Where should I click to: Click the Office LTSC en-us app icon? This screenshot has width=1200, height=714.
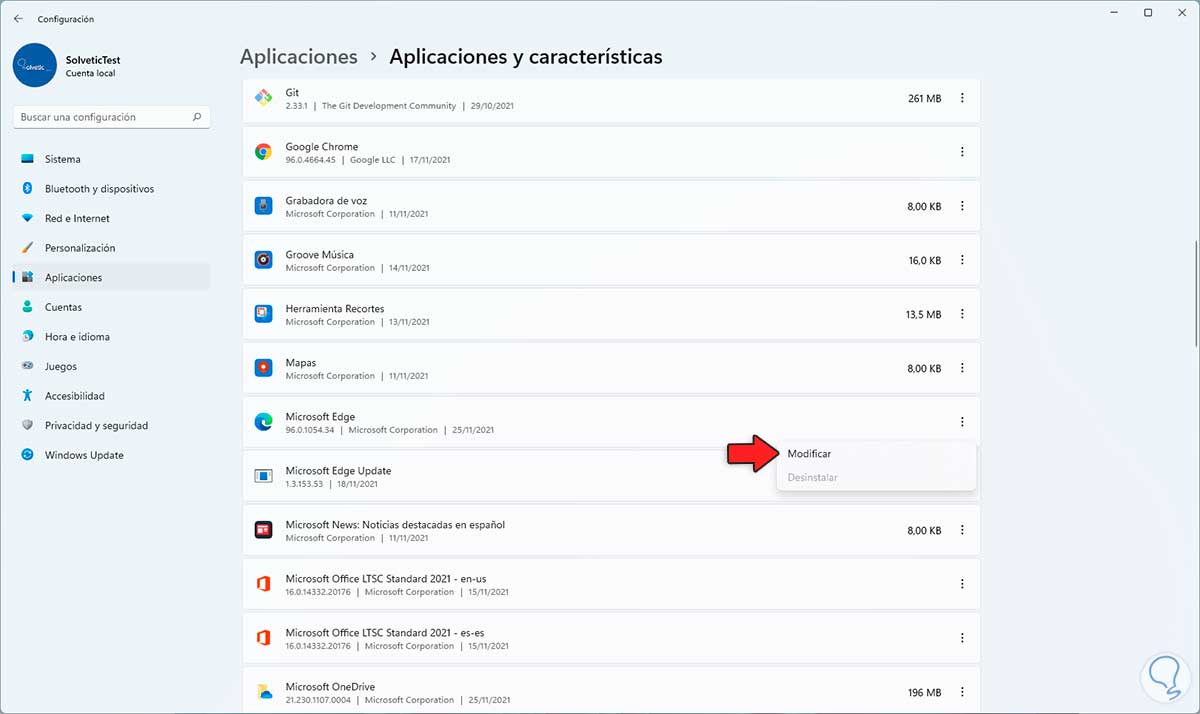263,584
